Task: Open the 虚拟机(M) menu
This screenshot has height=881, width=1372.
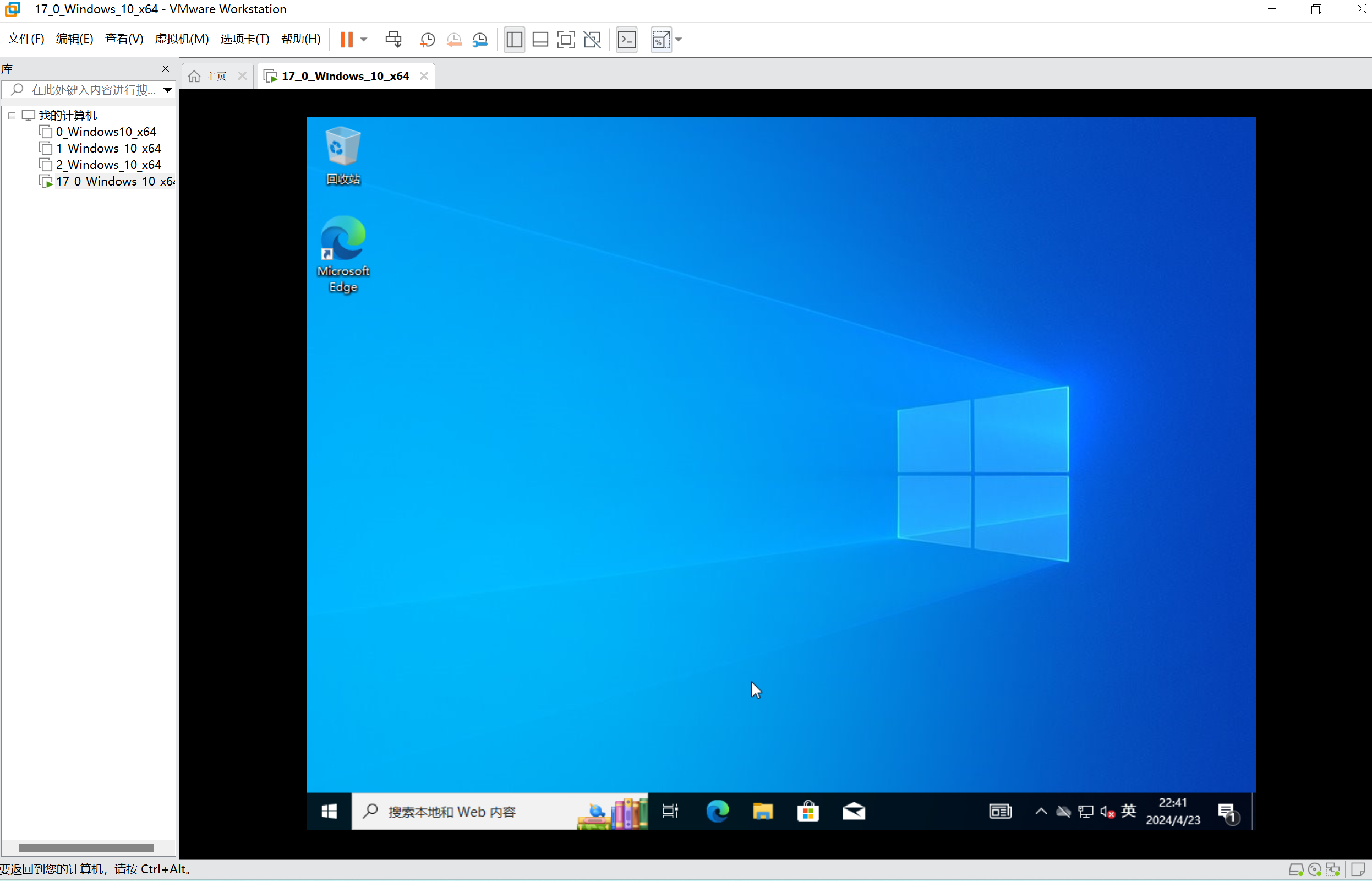Action: pos(182,39)
